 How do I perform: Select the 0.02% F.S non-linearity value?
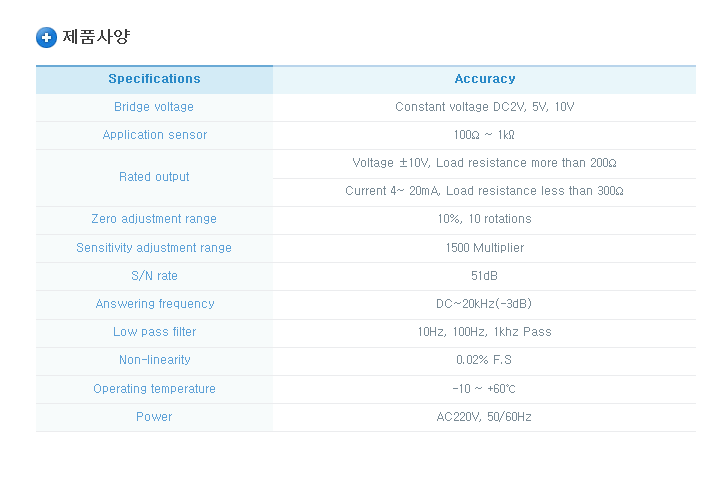(x=484, y=360)
